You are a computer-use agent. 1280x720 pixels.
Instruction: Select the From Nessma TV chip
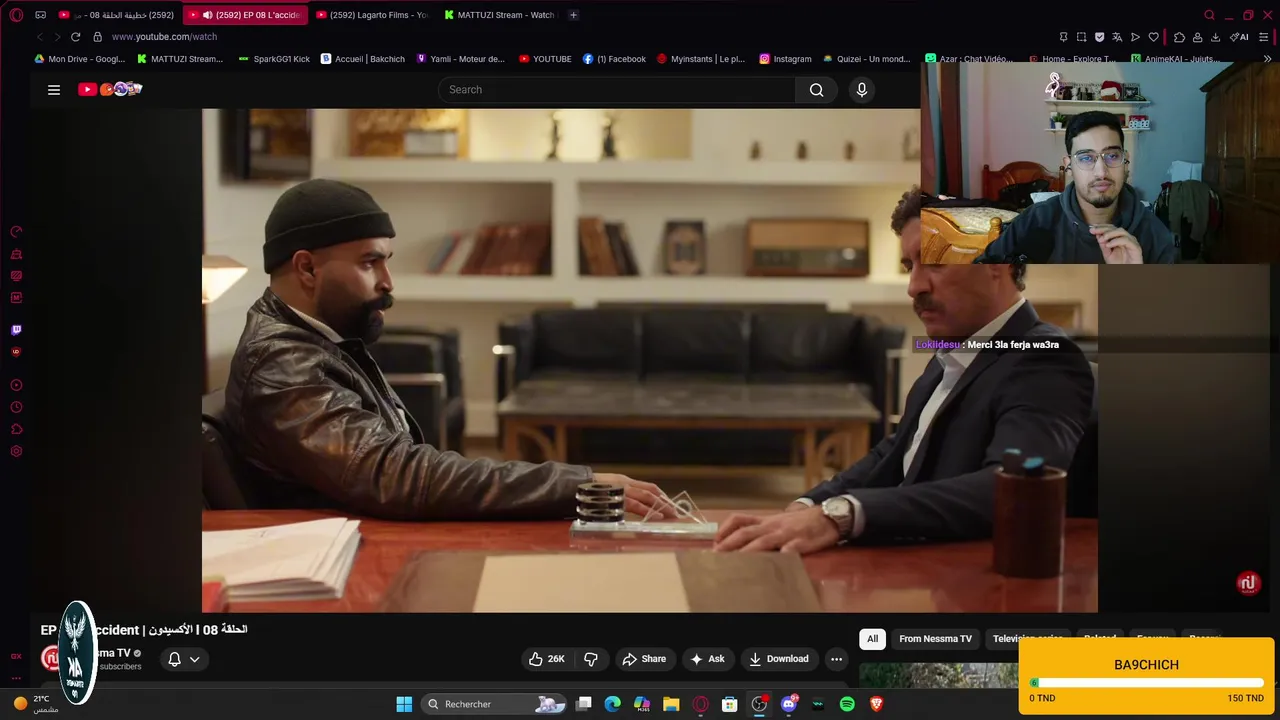935,639
